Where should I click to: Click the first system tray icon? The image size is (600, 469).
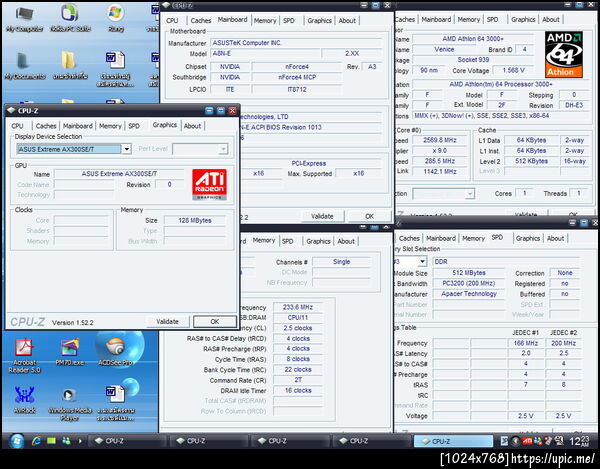click(505, 441)
